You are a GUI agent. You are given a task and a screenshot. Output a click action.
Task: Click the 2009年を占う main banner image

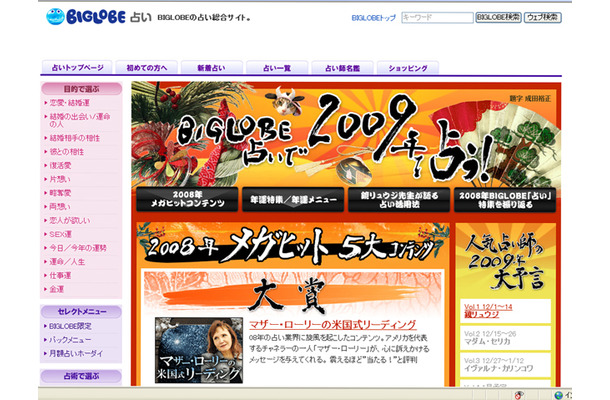point(346,134)
